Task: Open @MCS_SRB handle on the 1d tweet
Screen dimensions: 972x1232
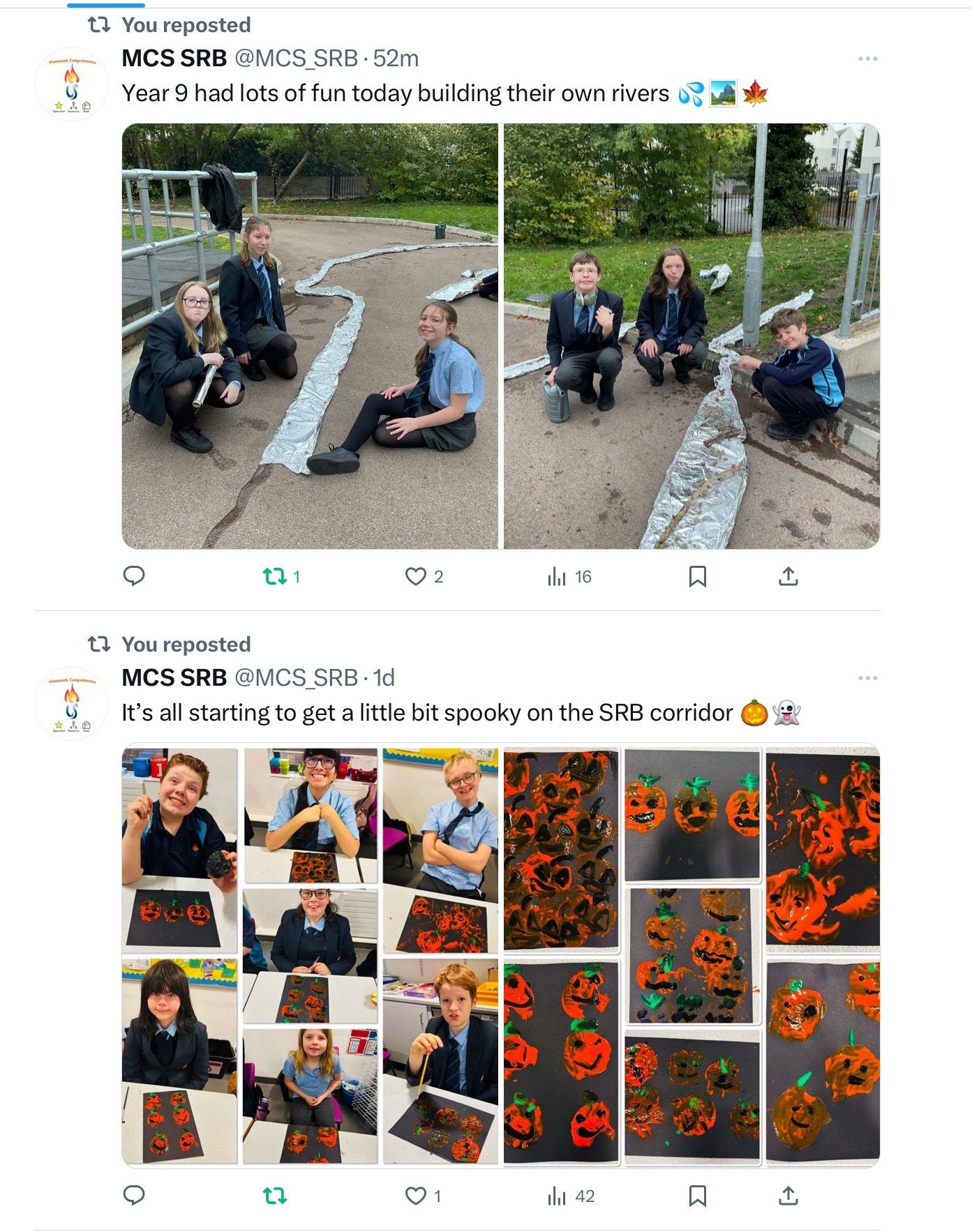Action: point(296,678)
